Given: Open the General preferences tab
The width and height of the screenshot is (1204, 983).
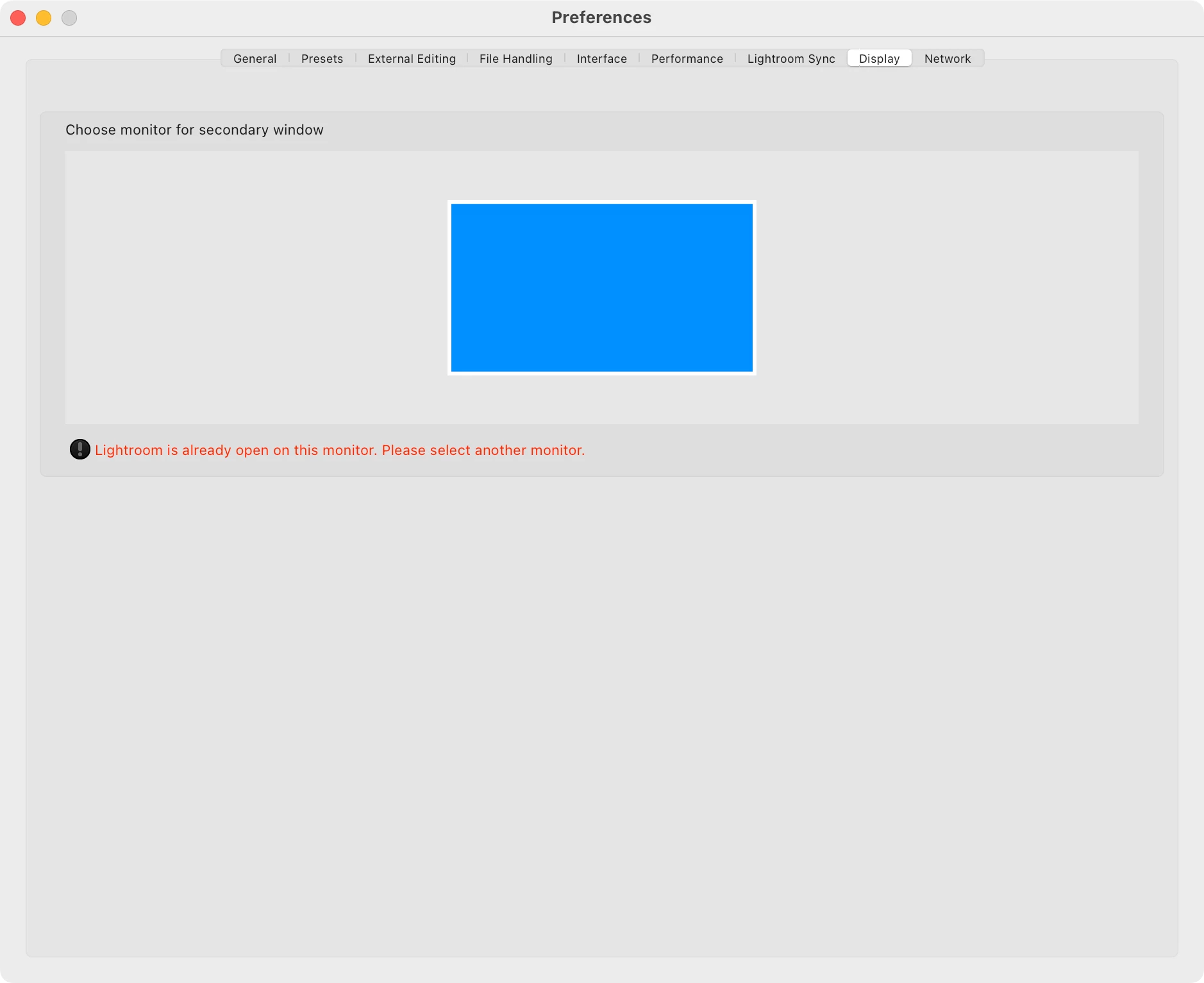Looking at the screenshot, I should pyautogui.click(x=255, y=58).
